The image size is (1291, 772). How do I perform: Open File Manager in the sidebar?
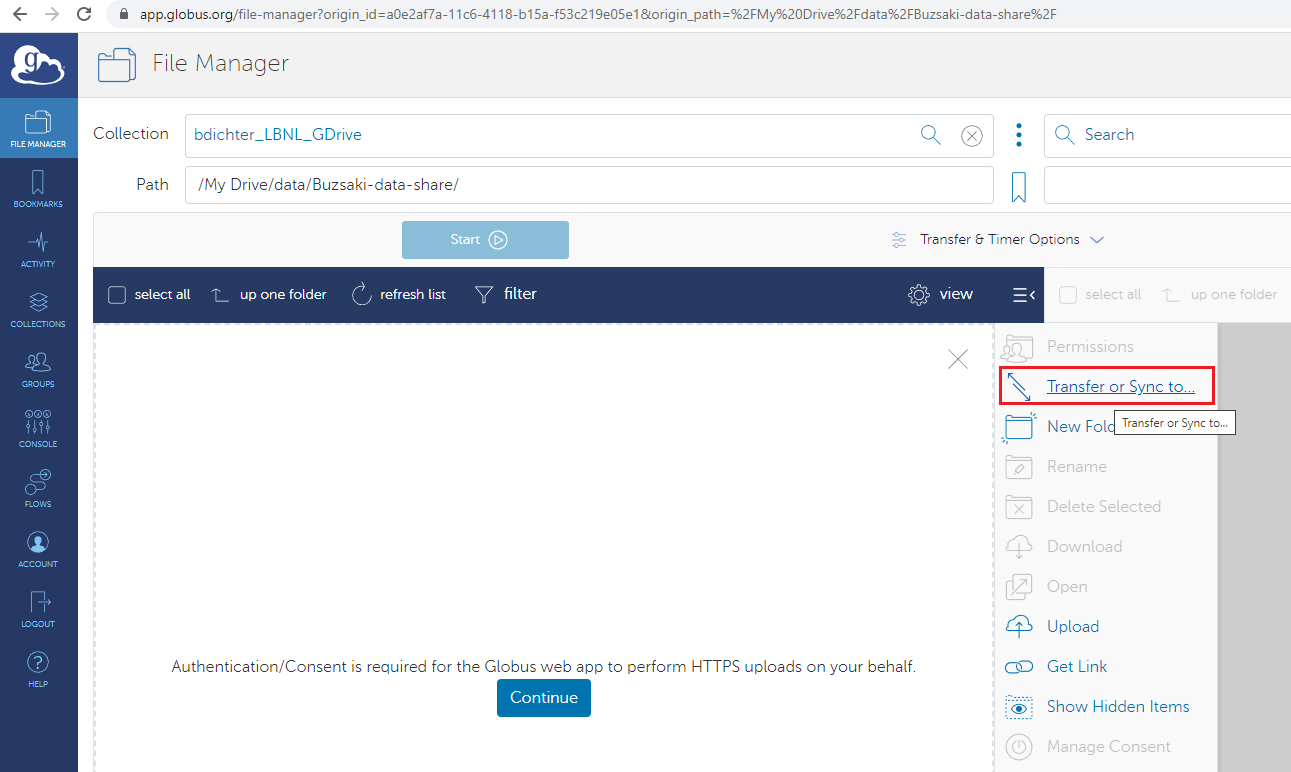tap(38, 128)
